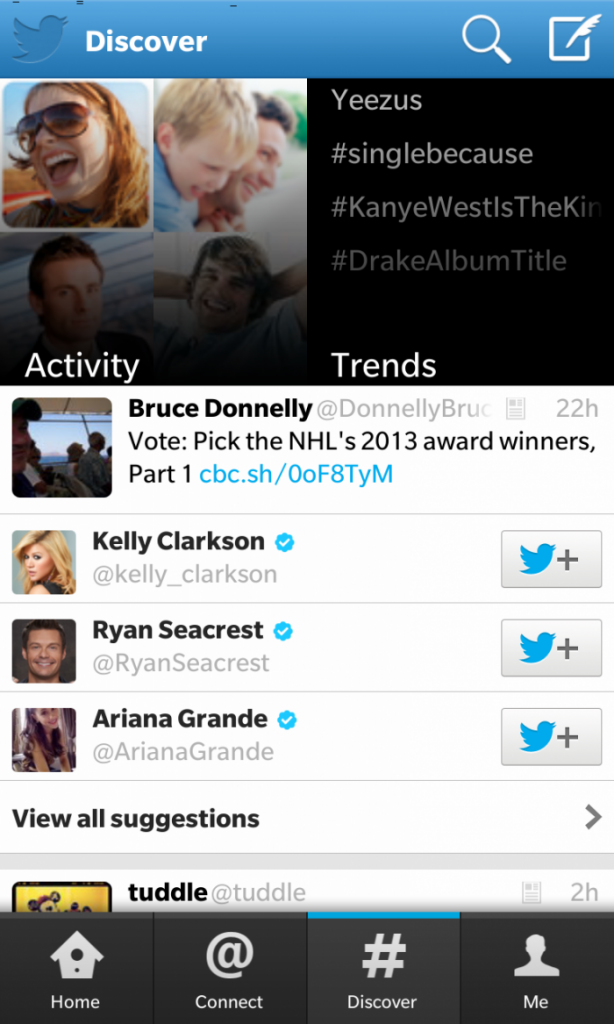Go to the Home tab

(x=76, y=968)
